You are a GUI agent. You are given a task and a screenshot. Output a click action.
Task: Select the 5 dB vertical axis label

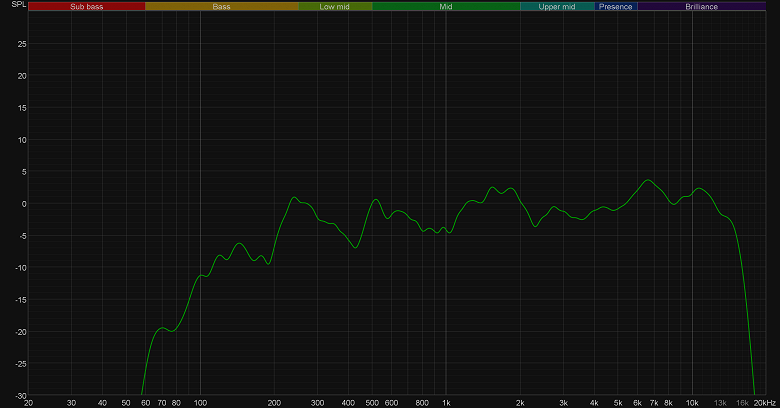[x=24, y=172]
